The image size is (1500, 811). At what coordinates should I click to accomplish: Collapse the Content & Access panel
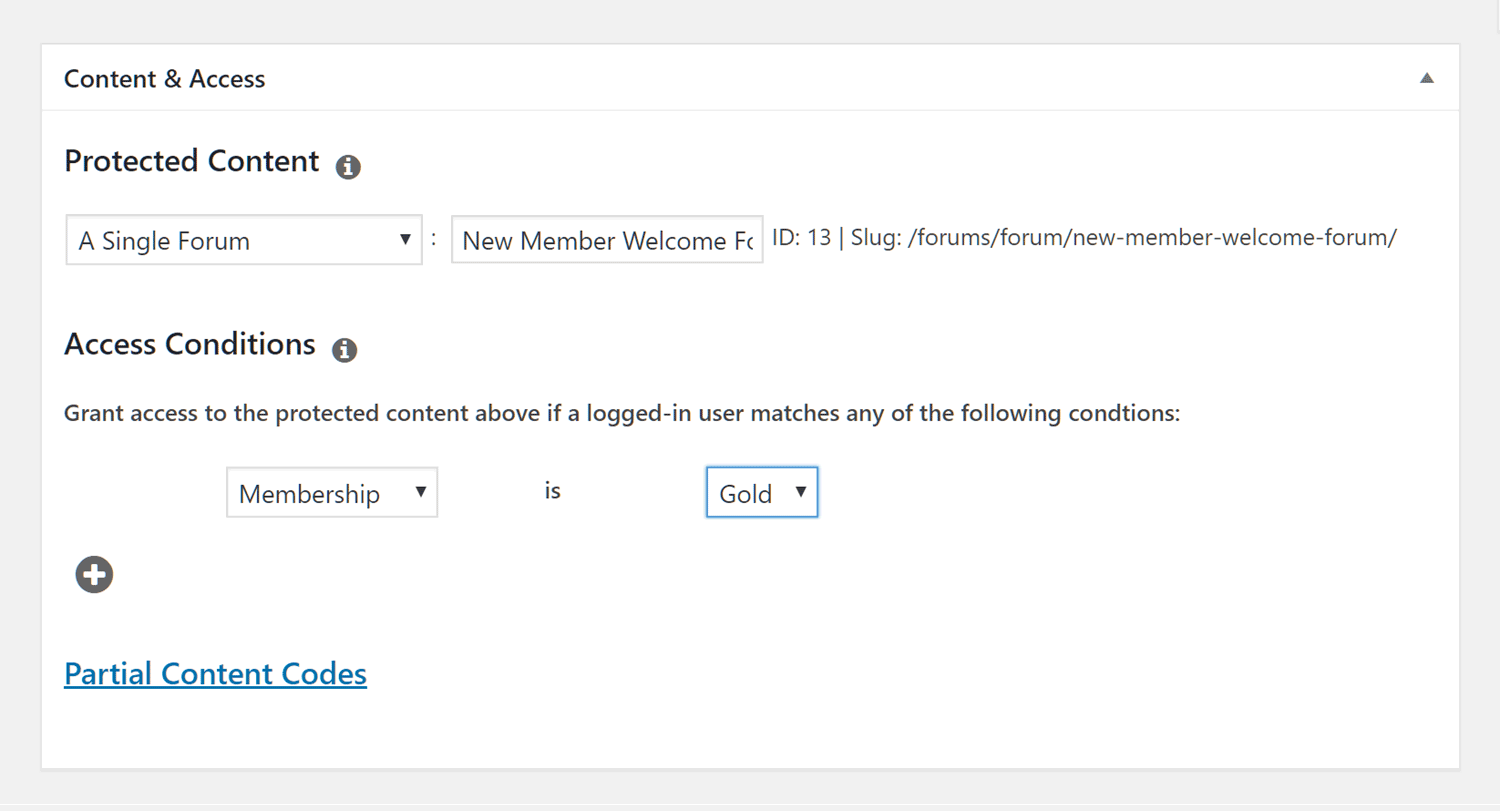pos(1427,78)
